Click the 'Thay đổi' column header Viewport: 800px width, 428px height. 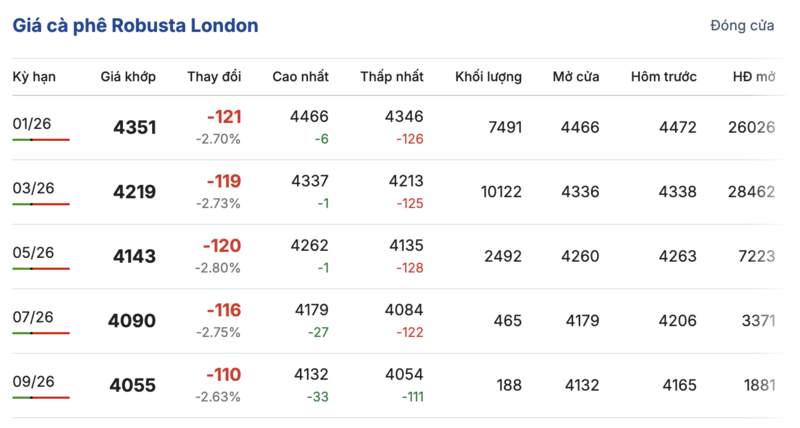[214, 77]
